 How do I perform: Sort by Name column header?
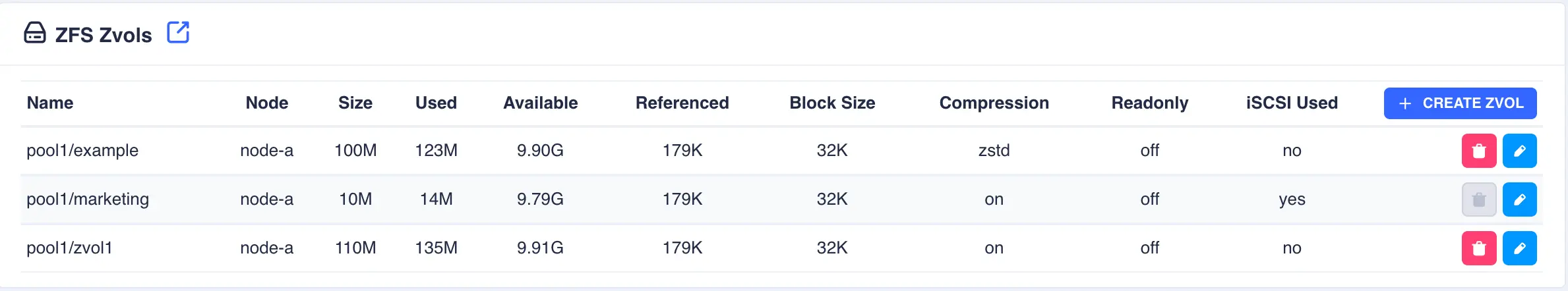point(50,103)
